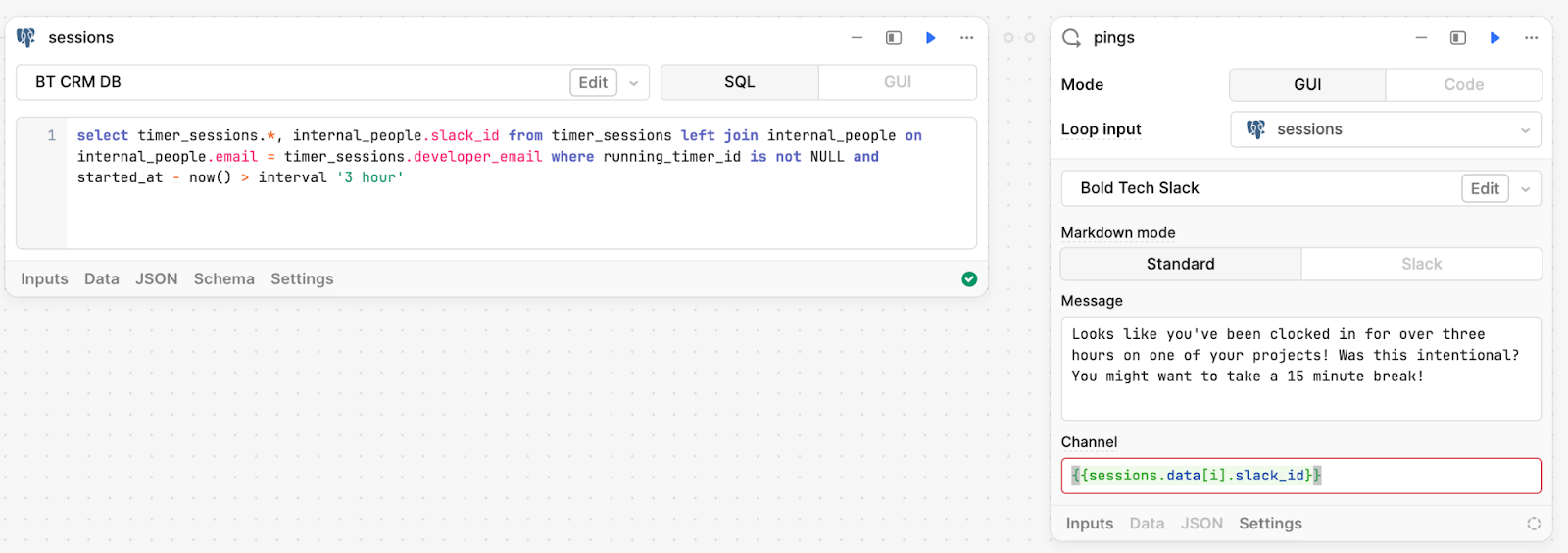Click the Channel input field
The height and width of the screenshot is (553, 1568).
coord(1300,476)
